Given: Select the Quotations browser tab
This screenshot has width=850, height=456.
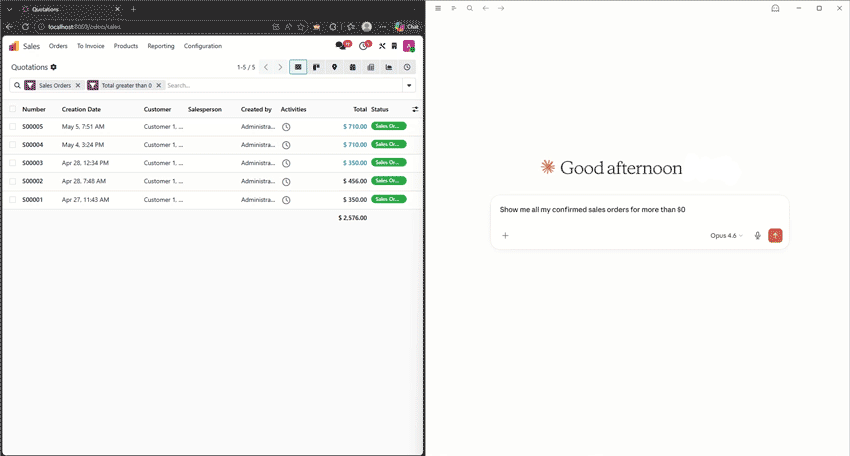Looking at the screenshot, I should (70, 9).
